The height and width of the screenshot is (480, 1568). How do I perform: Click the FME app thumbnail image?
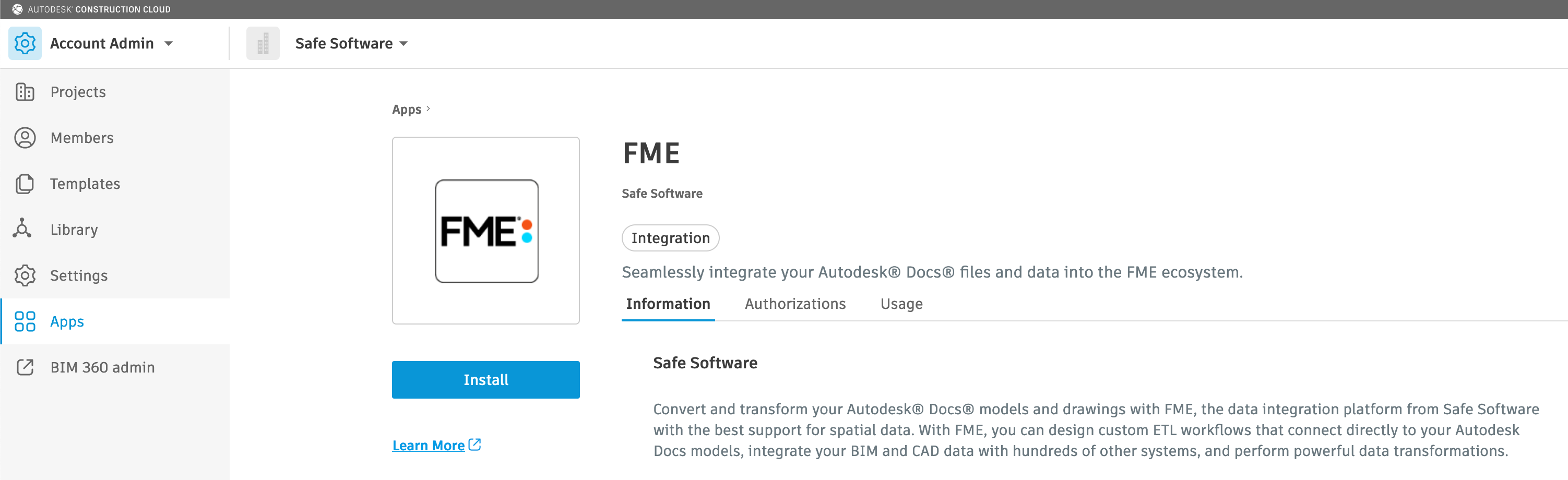[485, 231]
